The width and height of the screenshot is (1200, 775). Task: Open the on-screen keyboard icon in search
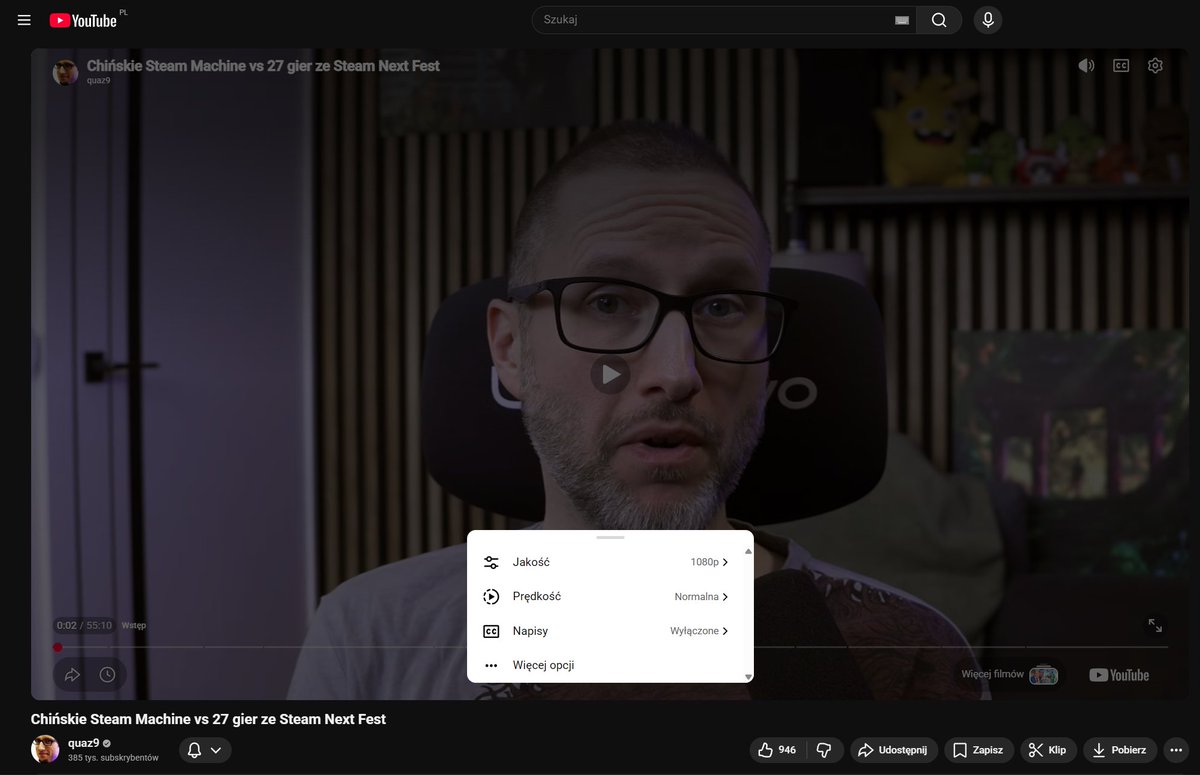coord(902,20)
